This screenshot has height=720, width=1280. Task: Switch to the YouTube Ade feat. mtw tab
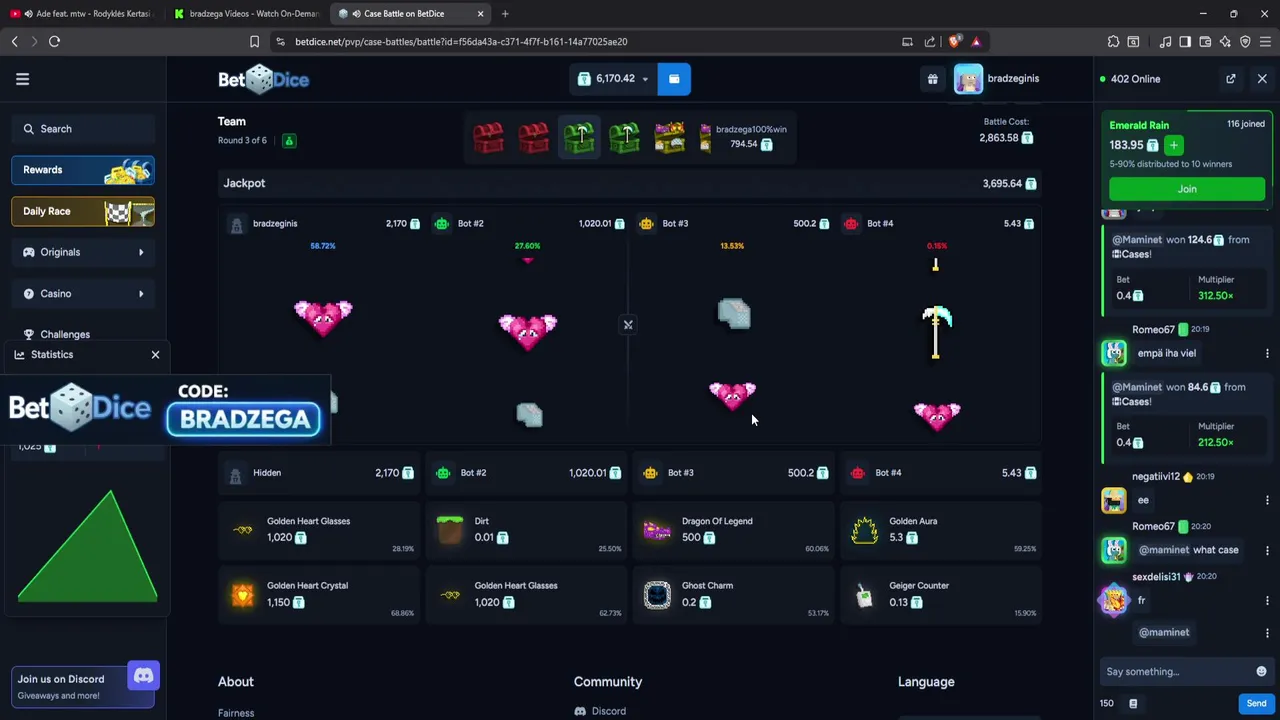(82, 14)
